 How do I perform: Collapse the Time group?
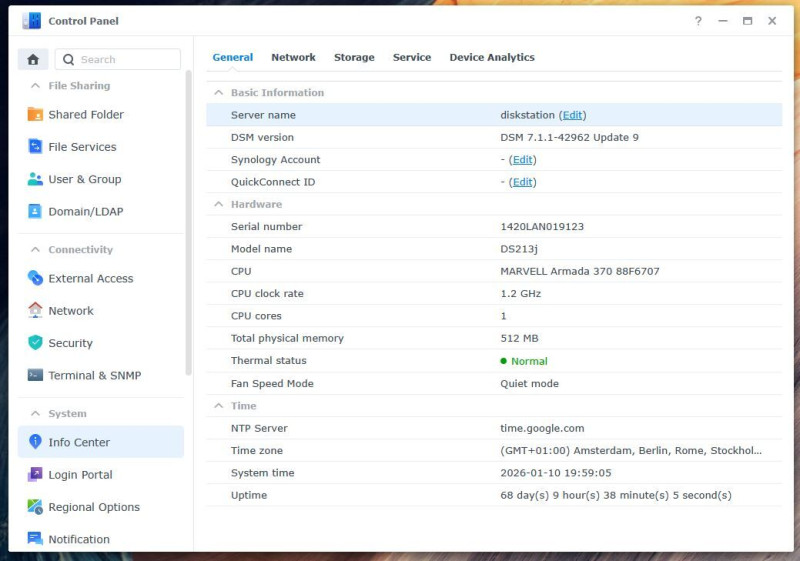[218, 405]
